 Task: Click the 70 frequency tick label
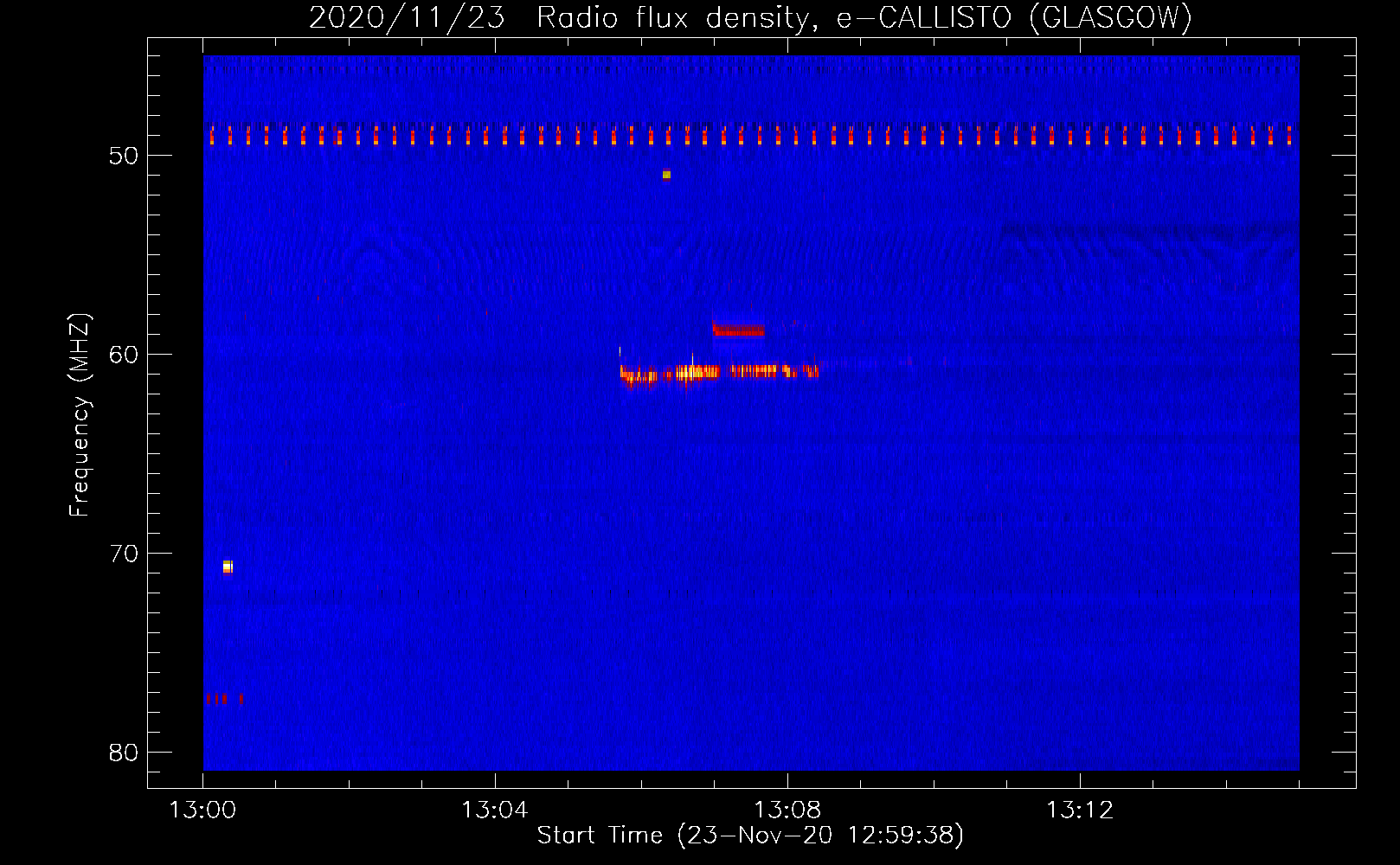tap(124, 553)
